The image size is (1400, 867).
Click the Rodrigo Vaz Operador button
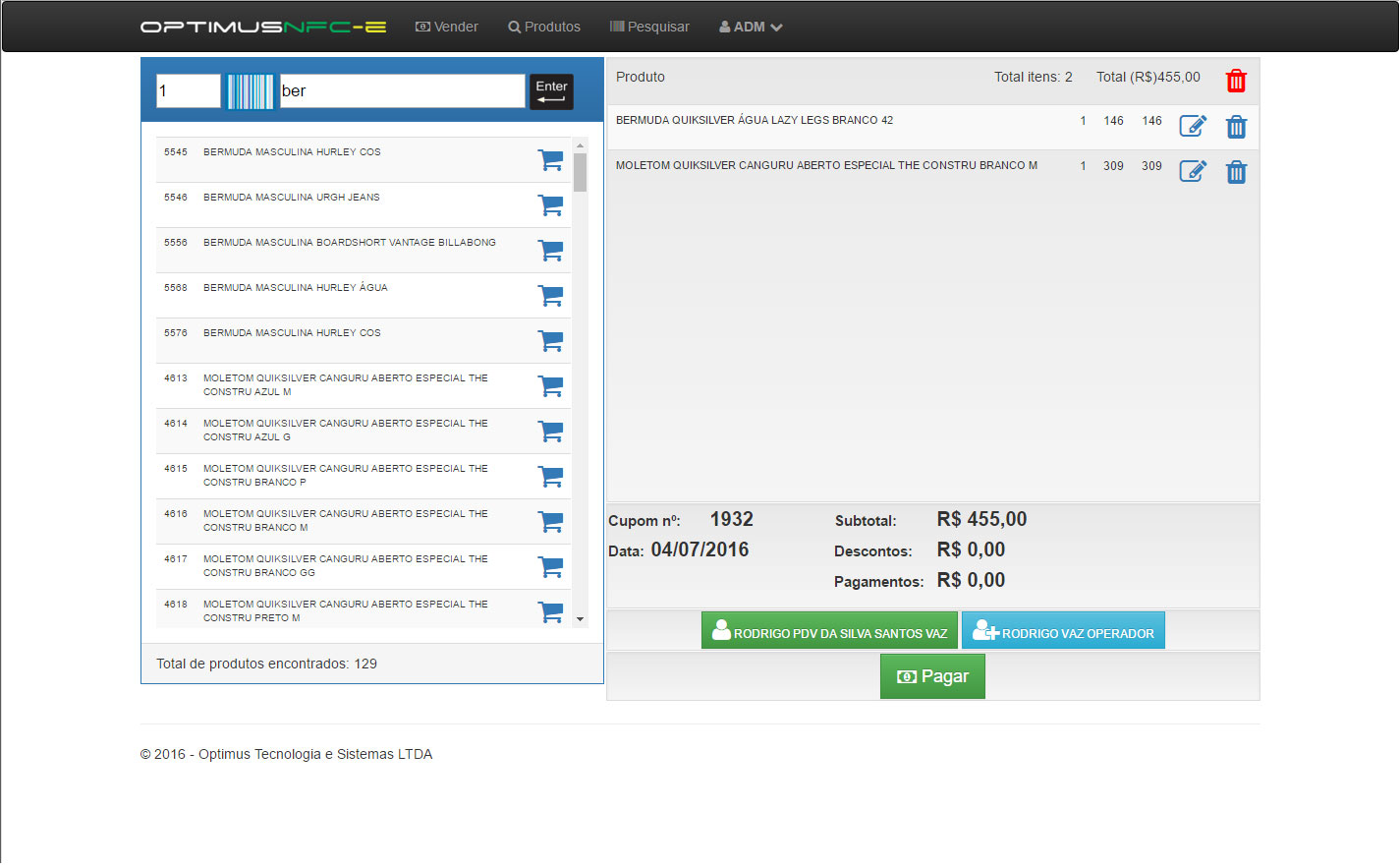pos(1063,630)
